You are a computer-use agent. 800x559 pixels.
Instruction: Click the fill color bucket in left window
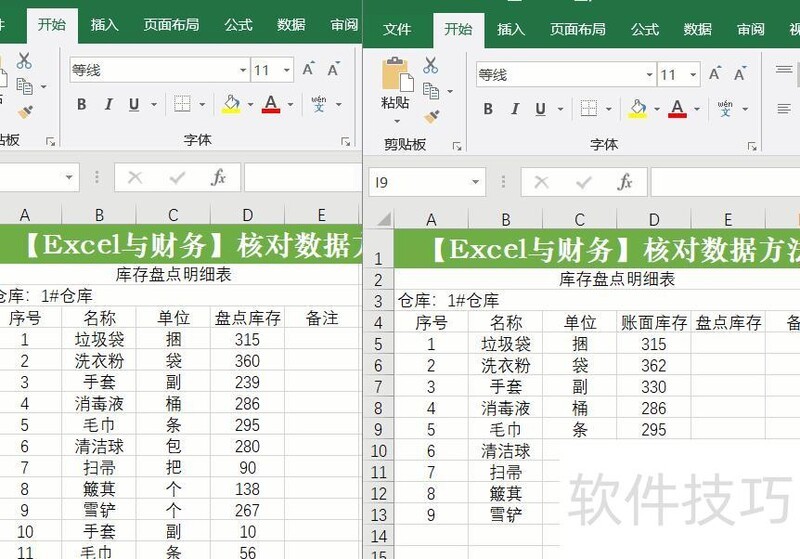pyautogui.click(x=232, y=104)
